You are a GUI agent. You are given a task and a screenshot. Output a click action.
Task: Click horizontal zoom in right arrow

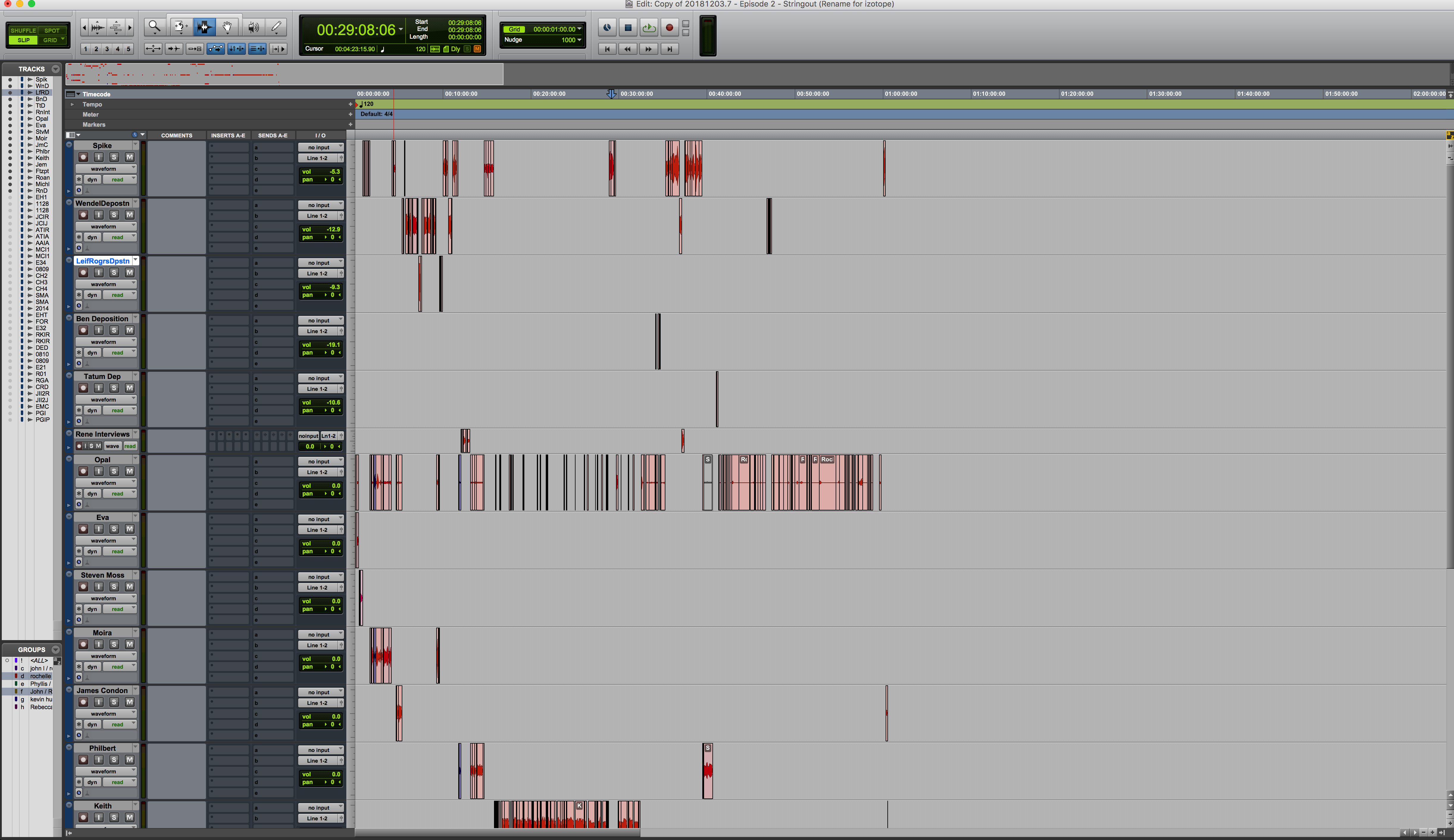[x=129, y=27]
